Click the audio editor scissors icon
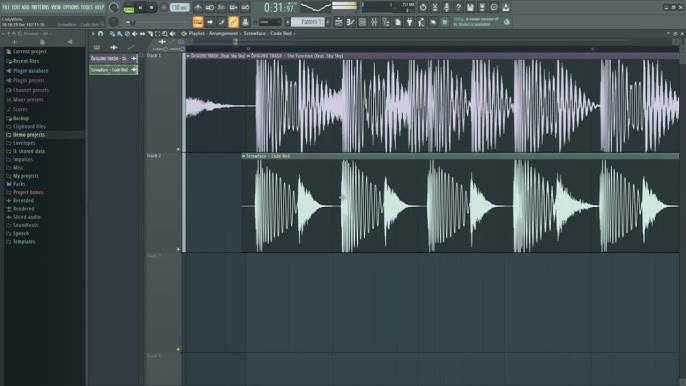Viewport: 686px width, 386px height. coord(434,7)
